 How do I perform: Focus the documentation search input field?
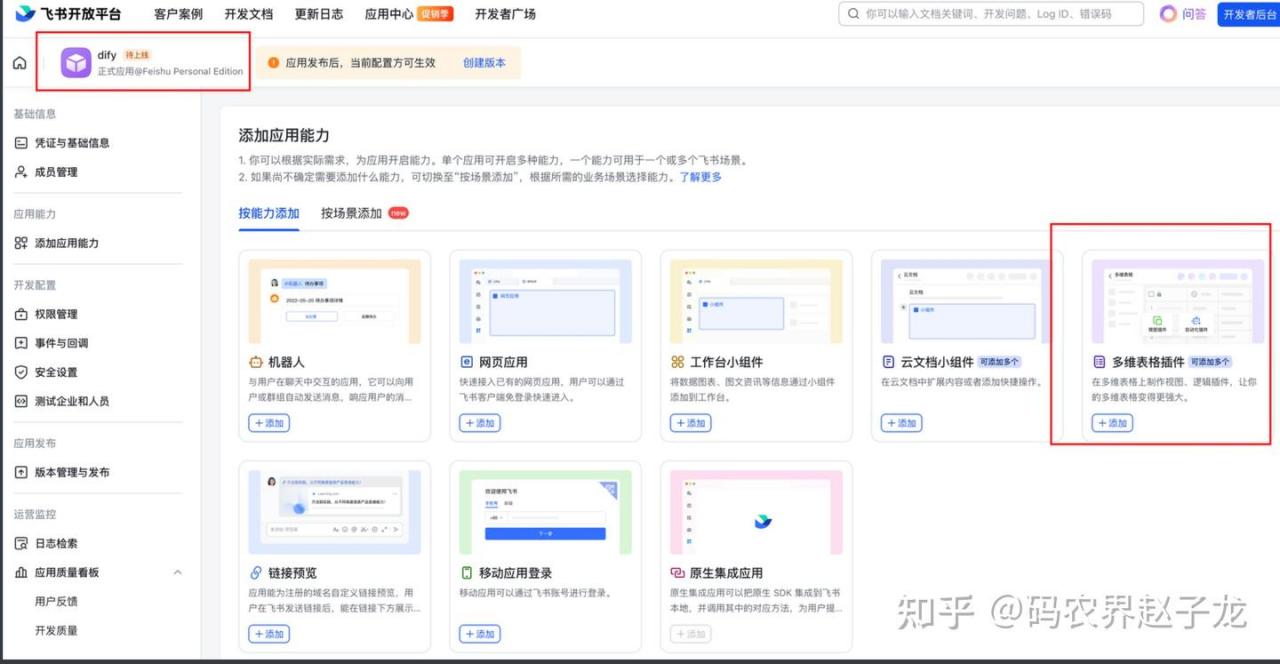click(991, 14)
